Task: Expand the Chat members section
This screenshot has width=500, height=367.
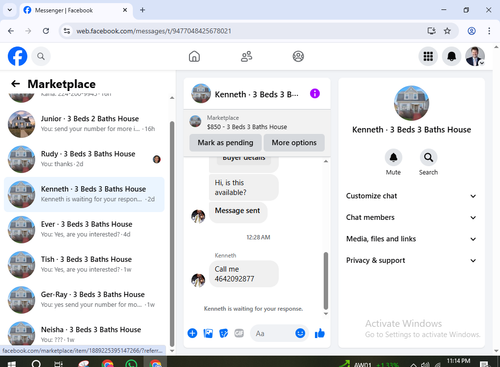Action: (x=411, y=217)
